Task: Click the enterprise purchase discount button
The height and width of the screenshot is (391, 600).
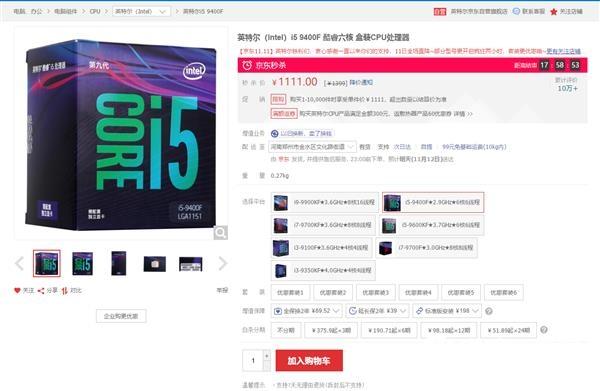Action: [x=121, y=316]
